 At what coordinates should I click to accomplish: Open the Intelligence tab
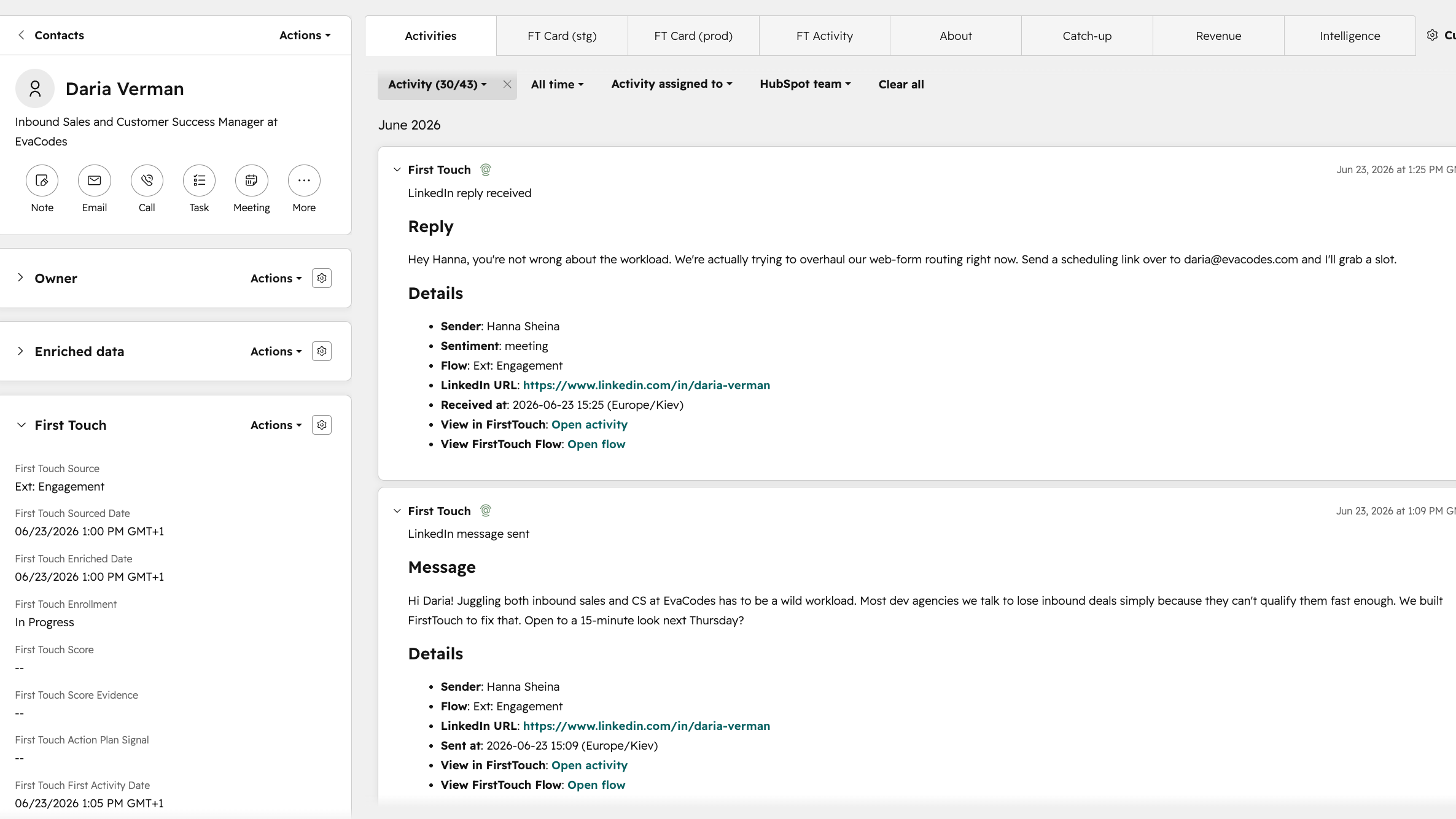pos(1350,36)
